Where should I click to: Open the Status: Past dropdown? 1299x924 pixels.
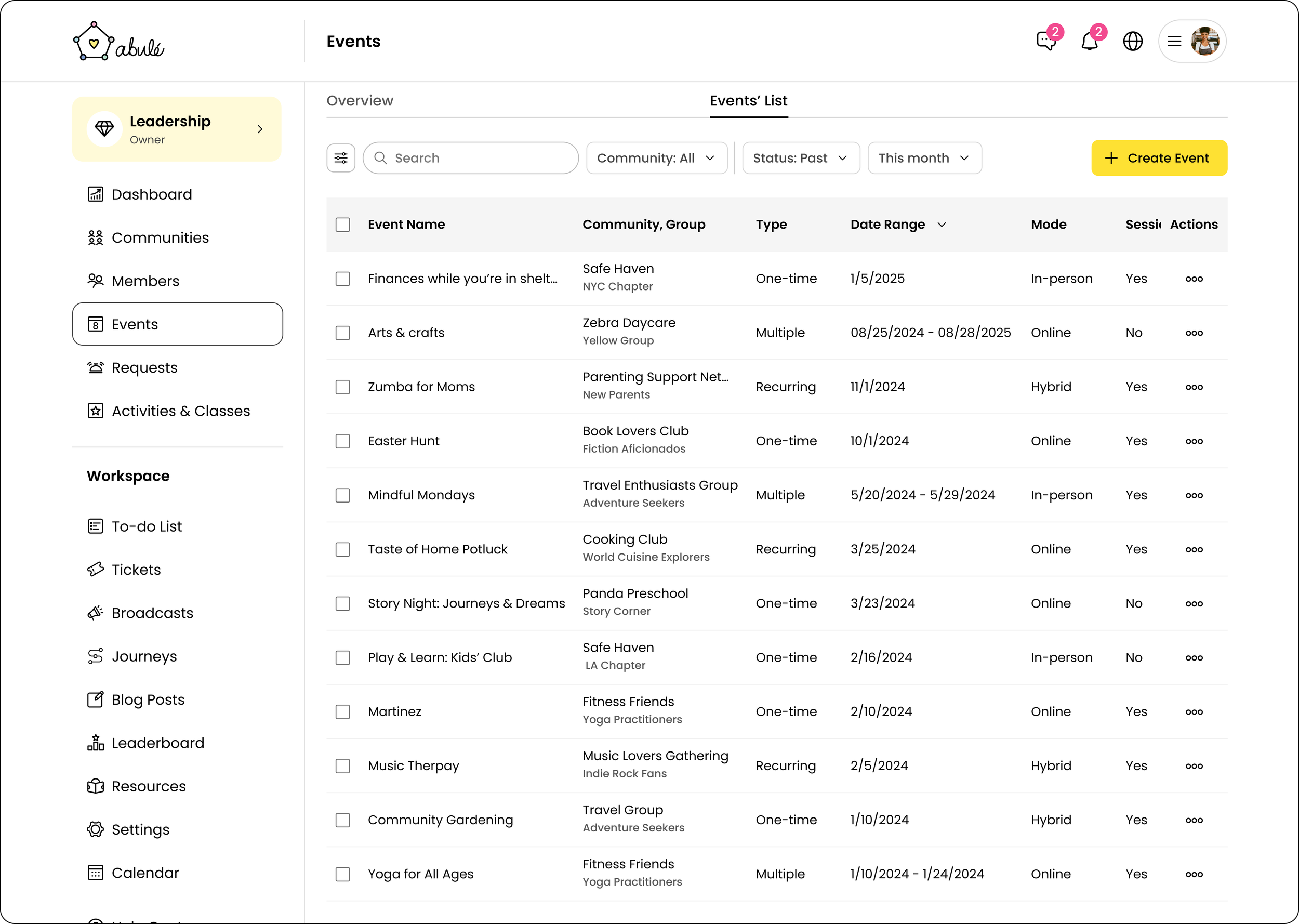pos(800,158)
